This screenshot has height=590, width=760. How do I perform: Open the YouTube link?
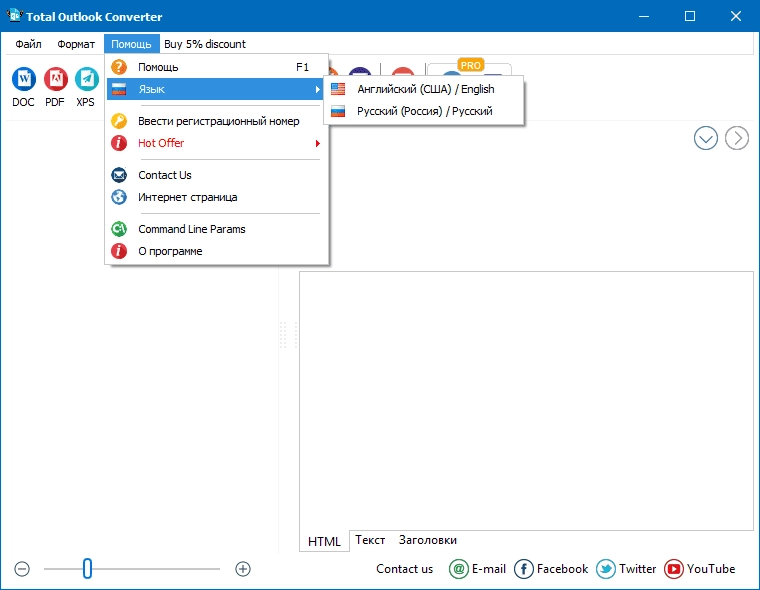click(x=700, y=569)
